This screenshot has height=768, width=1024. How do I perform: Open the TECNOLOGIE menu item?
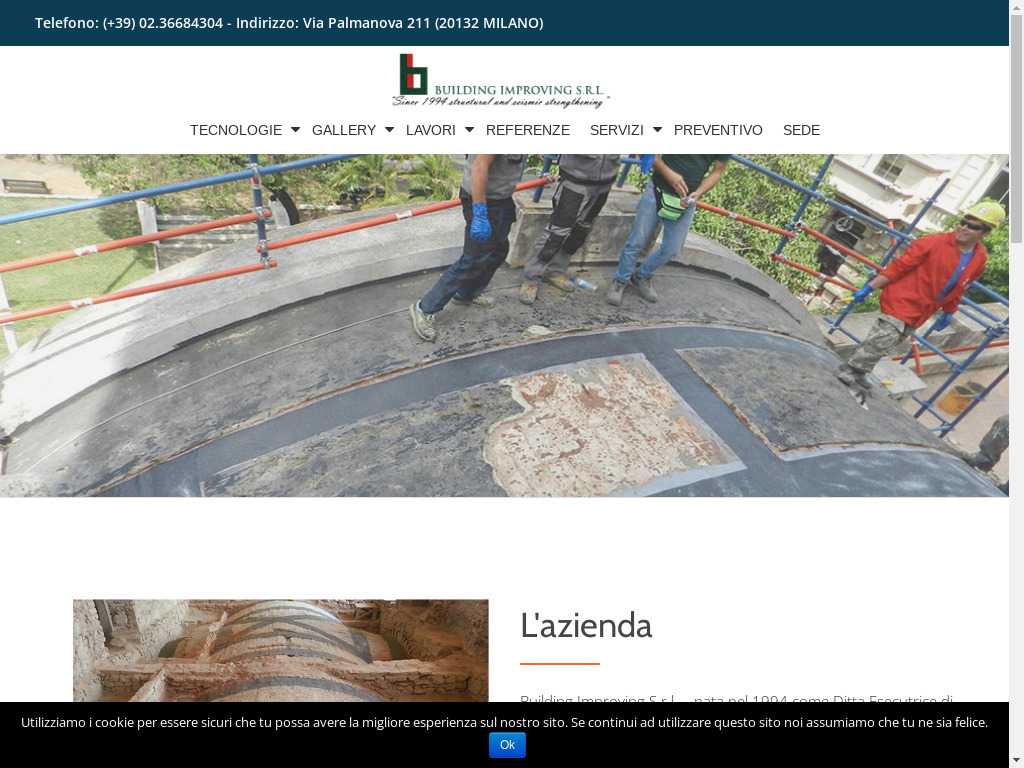(x=236, y=130)
